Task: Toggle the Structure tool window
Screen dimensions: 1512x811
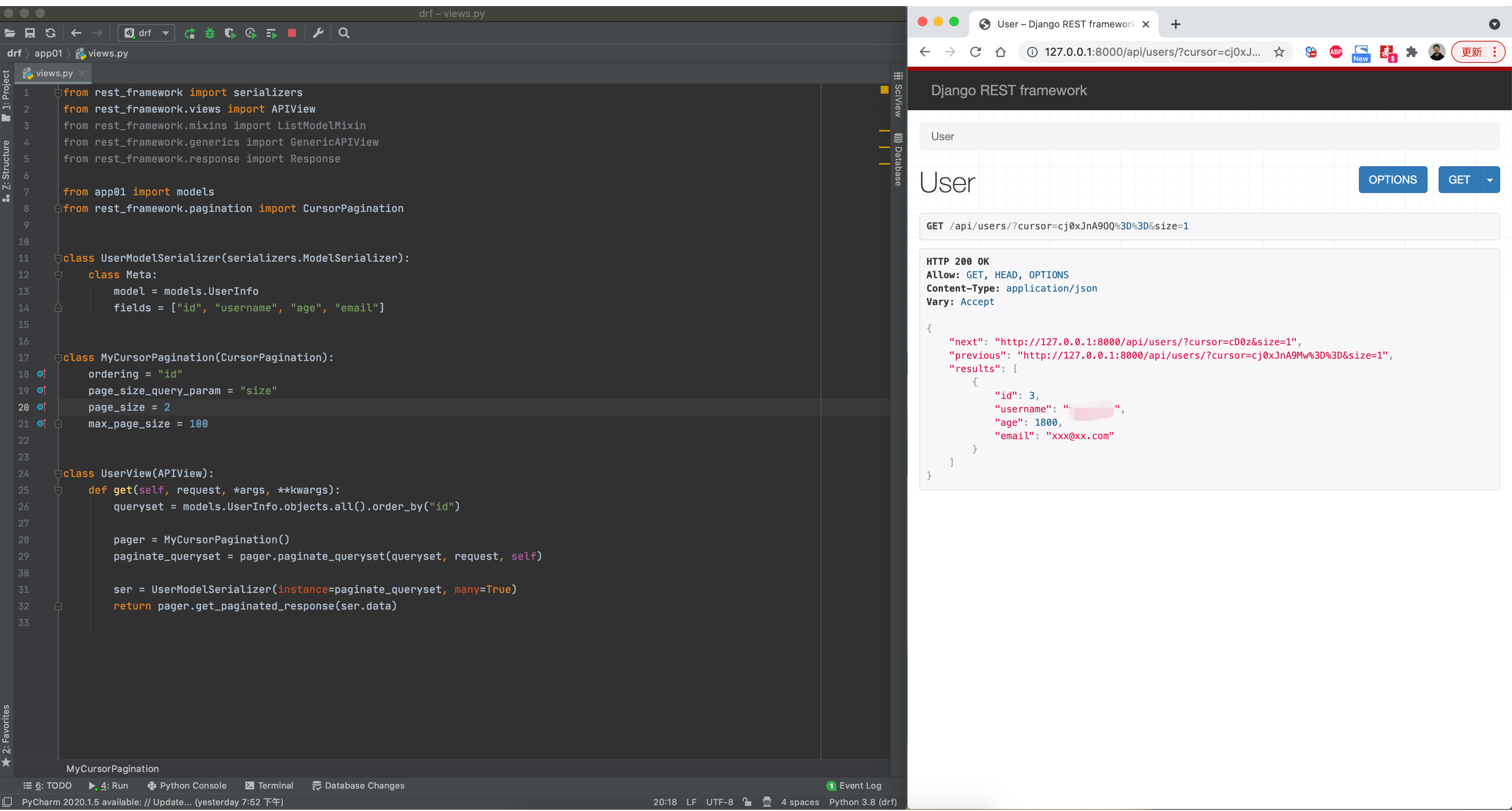Action: tap(6, 170)
